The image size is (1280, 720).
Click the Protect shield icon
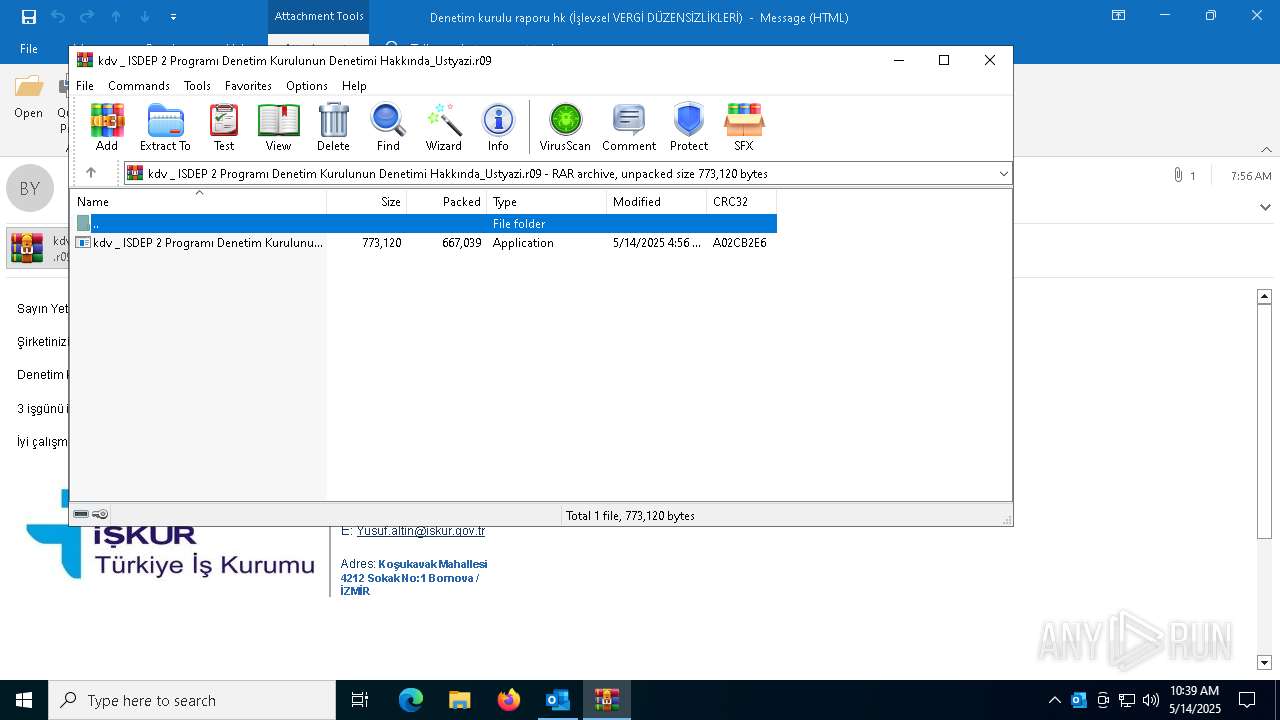[x=689, y=126]
